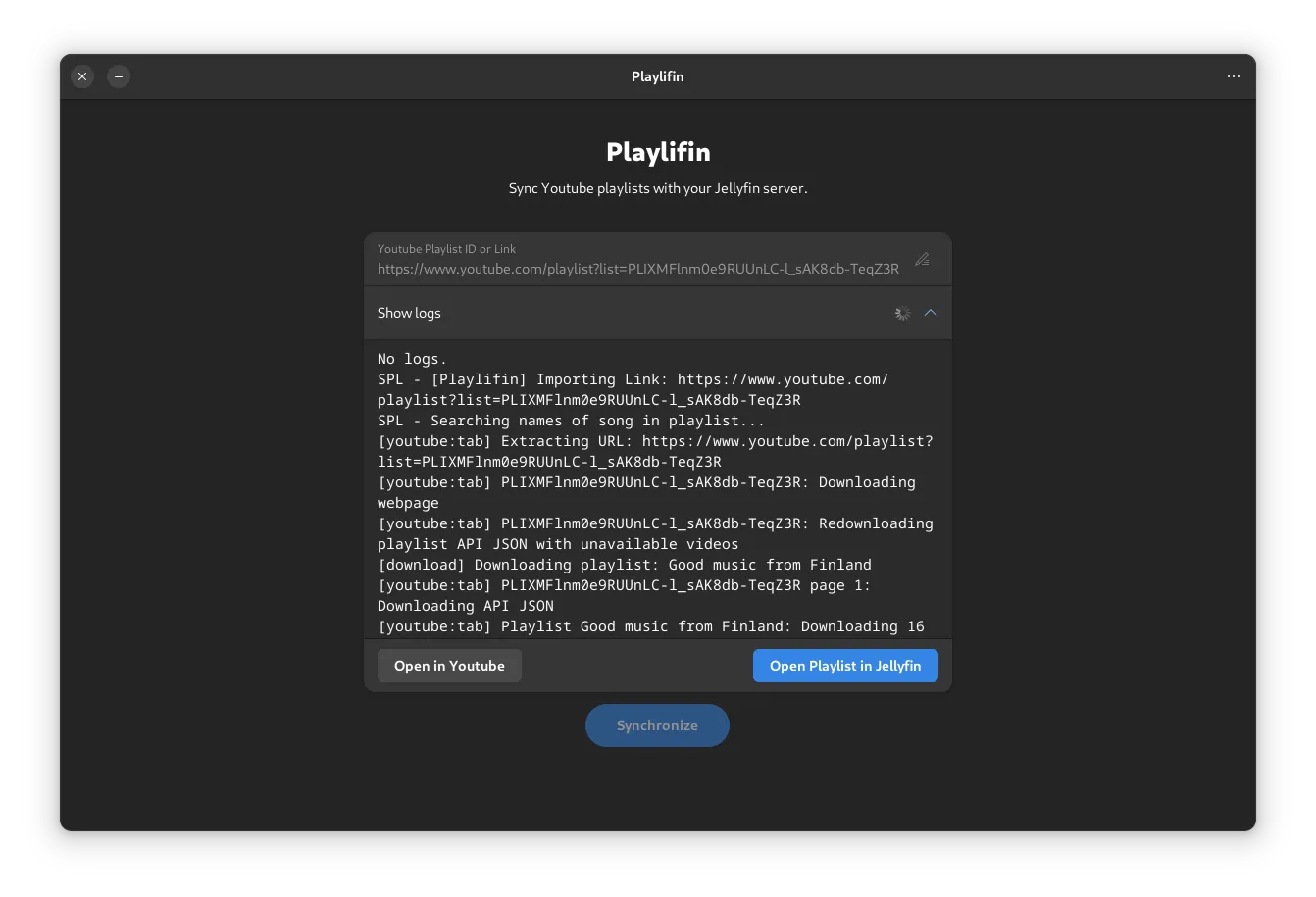
Task: Hit the Synchronize button
Action: click(x=657, y=725)
